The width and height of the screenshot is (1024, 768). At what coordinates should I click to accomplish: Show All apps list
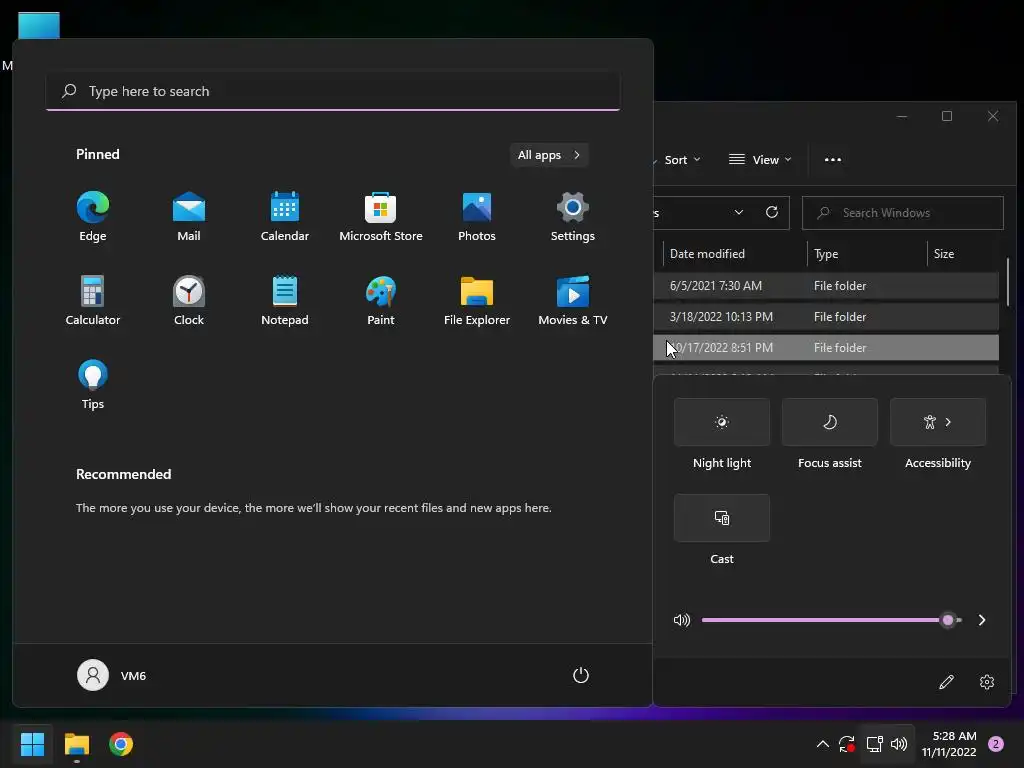[x=549, y=155]
